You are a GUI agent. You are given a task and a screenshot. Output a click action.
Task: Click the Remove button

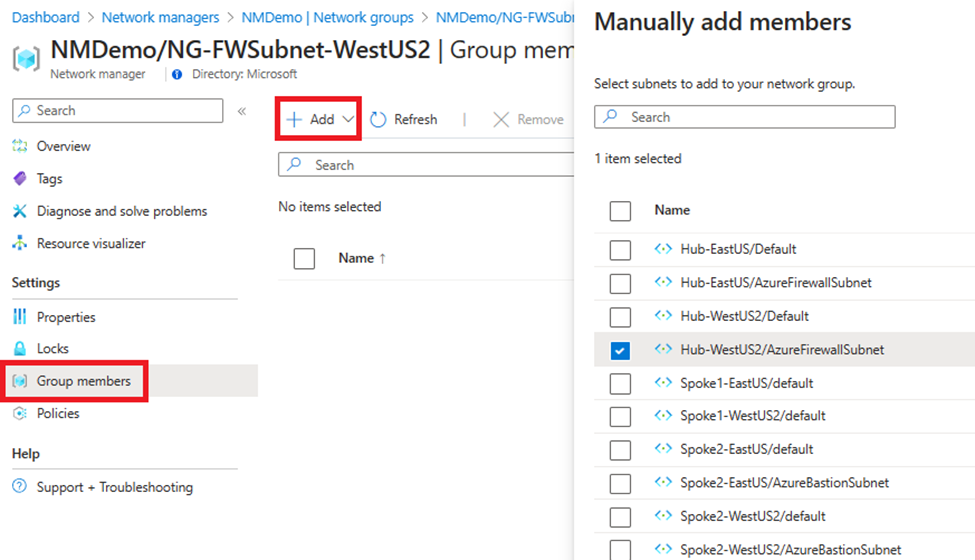528,119
